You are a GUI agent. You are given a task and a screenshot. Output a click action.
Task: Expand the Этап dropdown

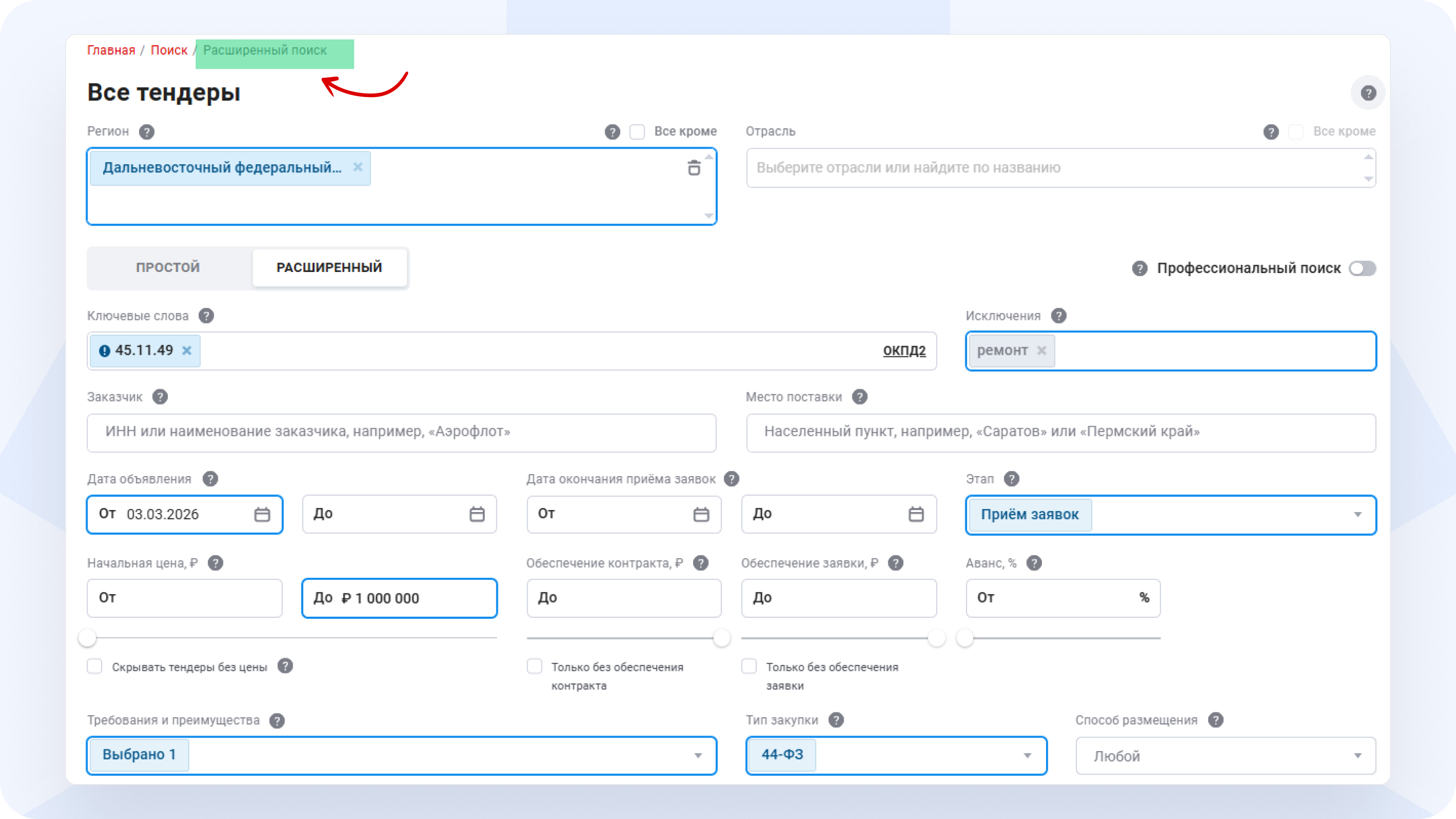1357,514
